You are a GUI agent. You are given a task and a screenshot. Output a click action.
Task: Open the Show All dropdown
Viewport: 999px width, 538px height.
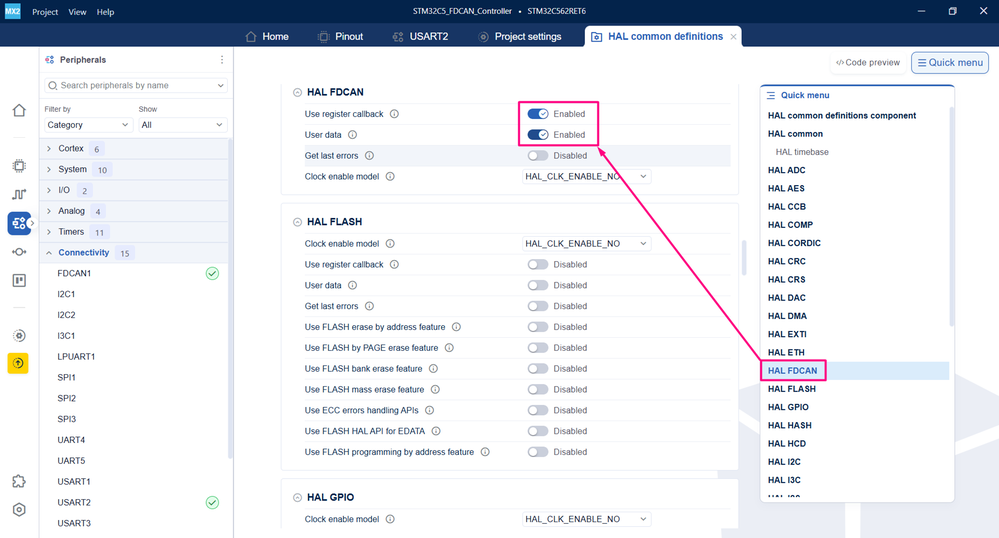(x=182, y=125)
